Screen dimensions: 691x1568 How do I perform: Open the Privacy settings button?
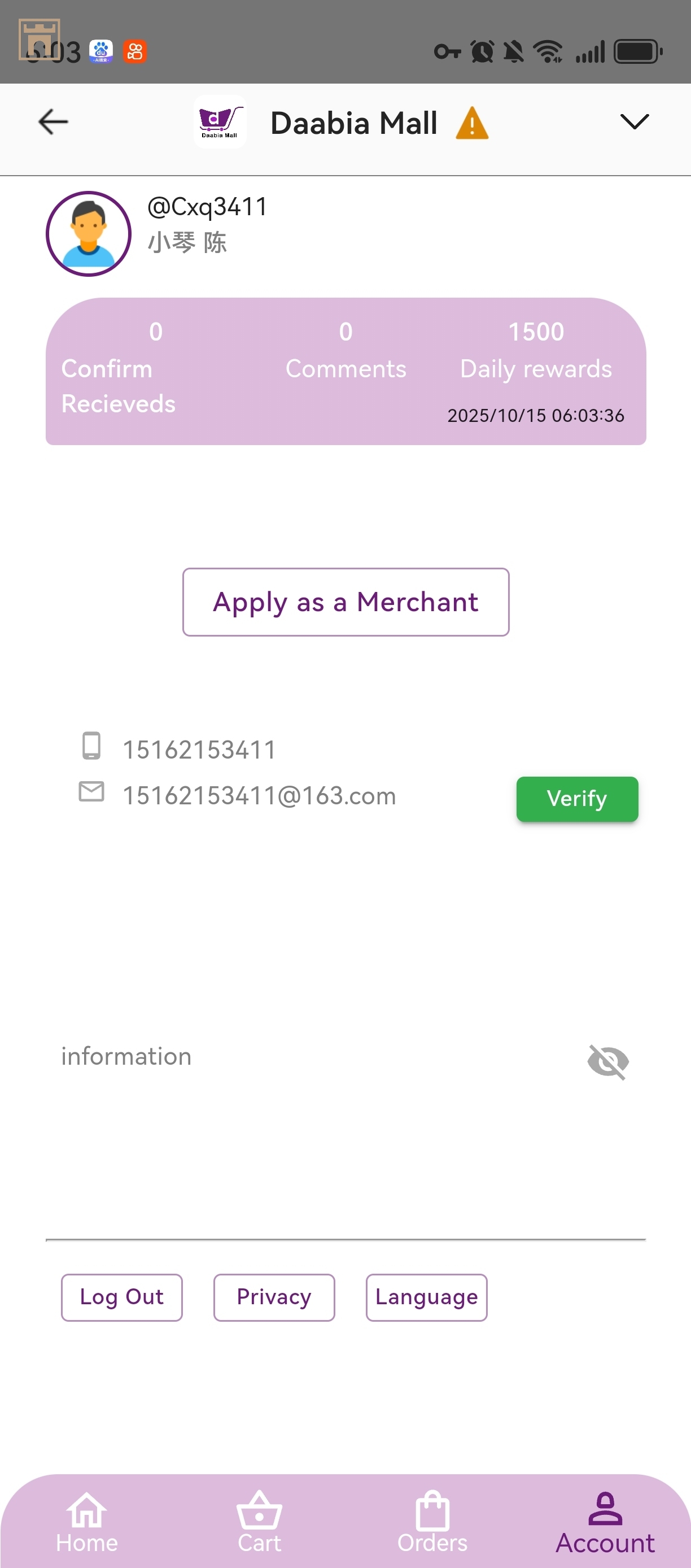[x=274, y=1297]
